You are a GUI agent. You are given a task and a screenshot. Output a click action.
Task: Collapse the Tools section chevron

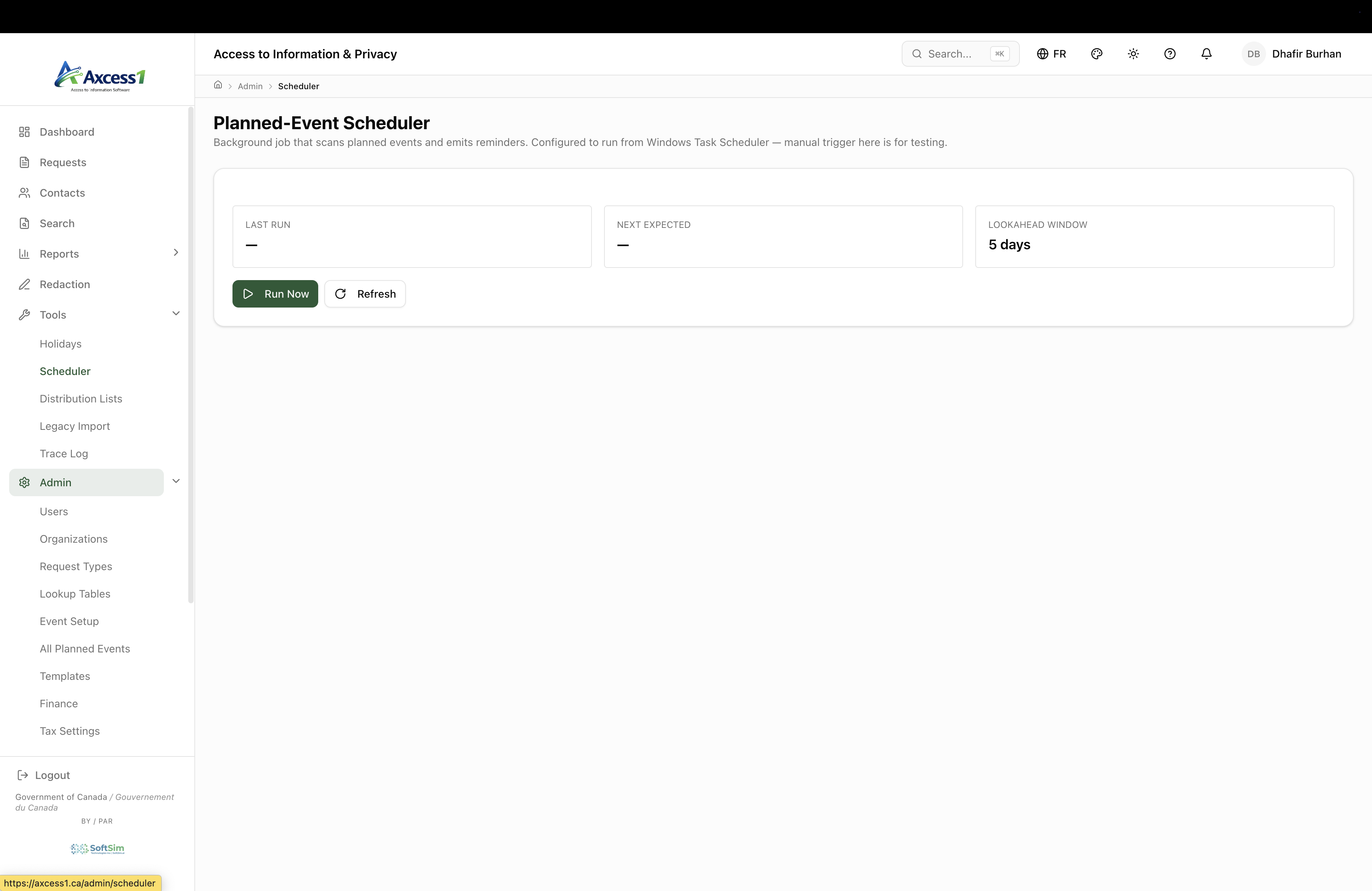[x=176, y=314]
